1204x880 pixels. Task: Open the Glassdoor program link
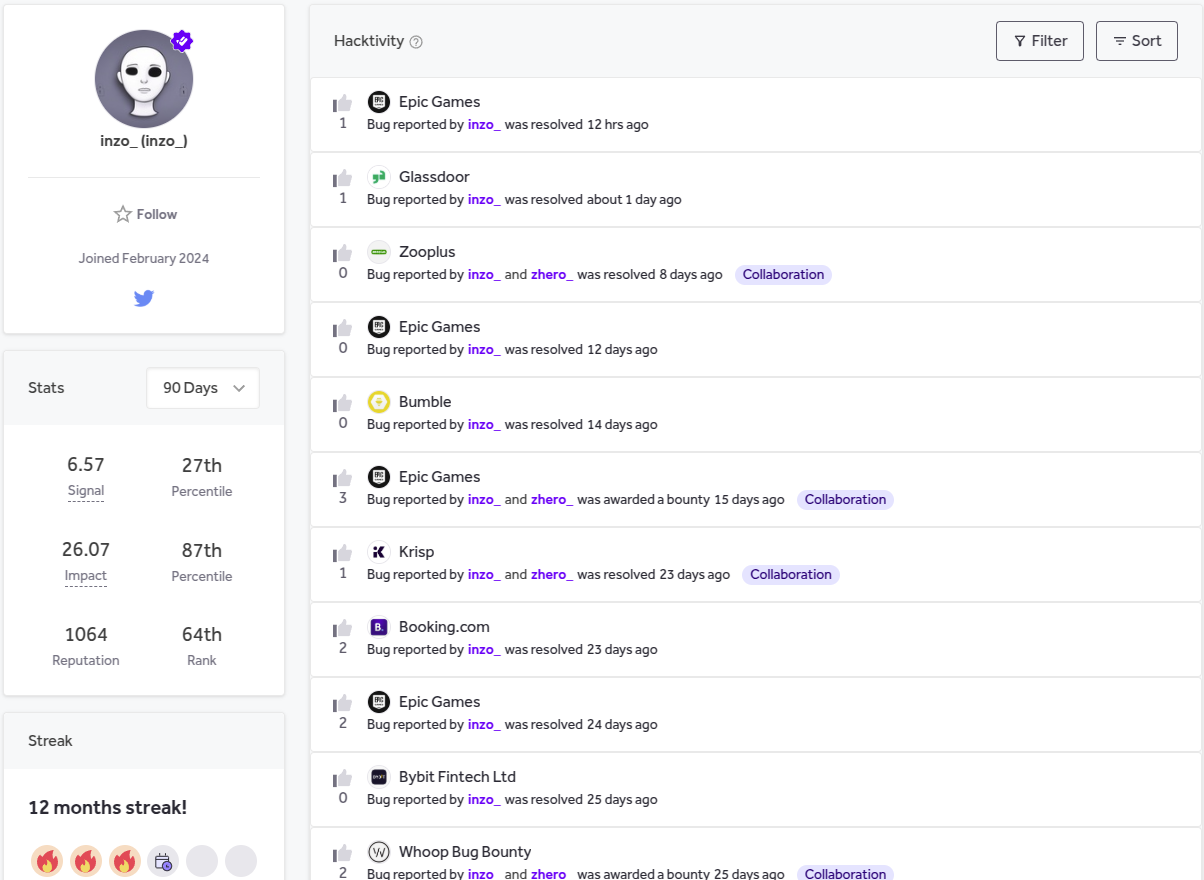pos(434,177)
